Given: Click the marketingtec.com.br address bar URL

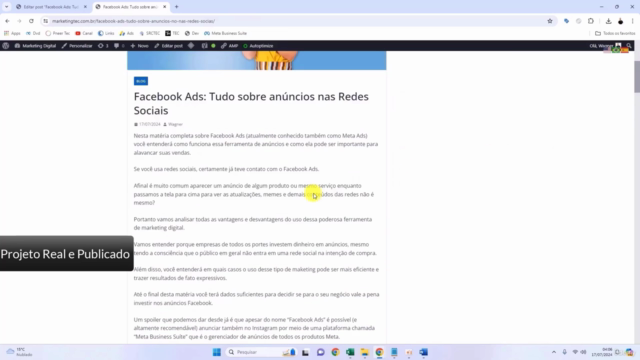Looking at the screenshot, I should (x=133, y=21).
